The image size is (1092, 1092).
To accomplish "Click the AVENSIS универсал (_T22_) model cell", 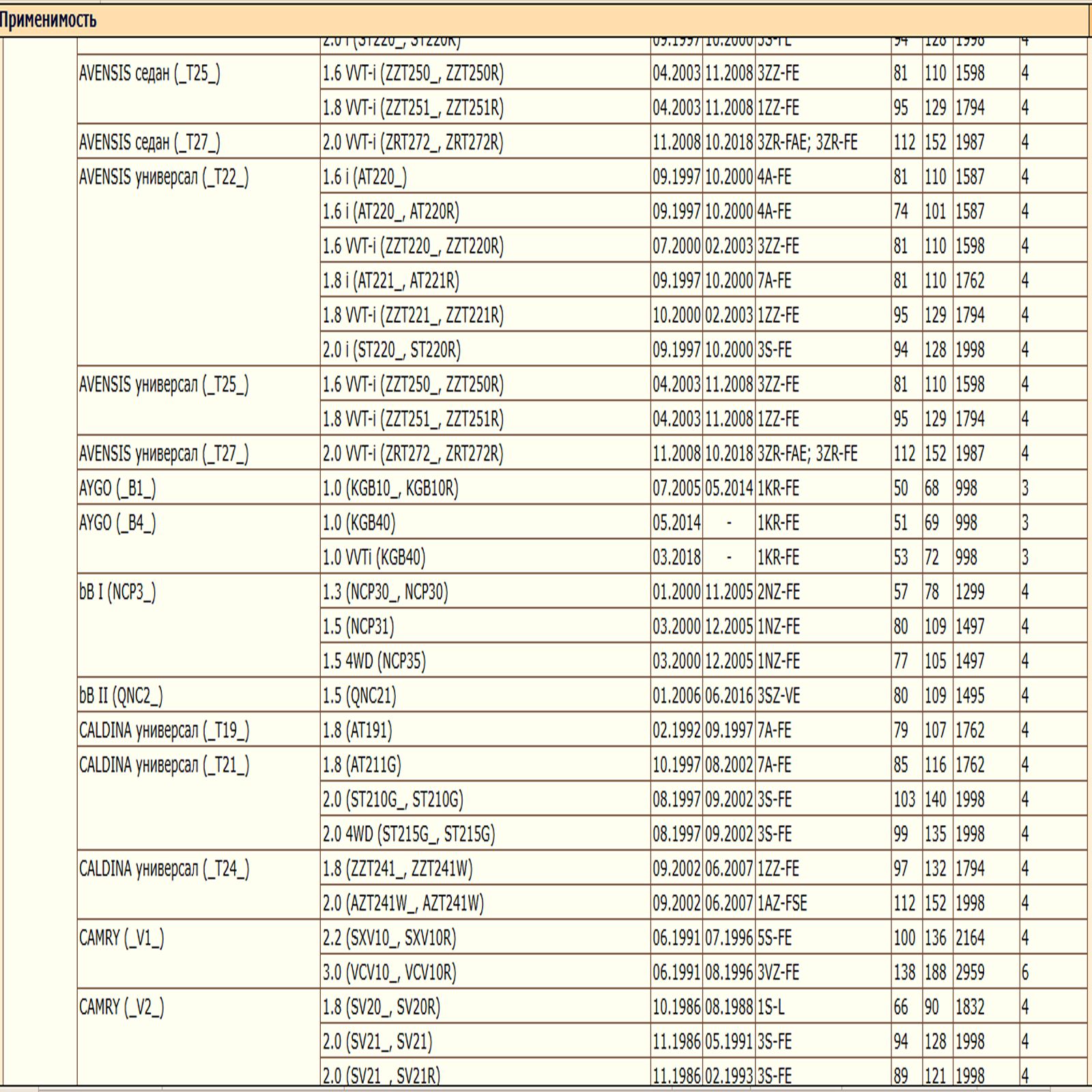I will pyautogui.click(x=164, y=177).
